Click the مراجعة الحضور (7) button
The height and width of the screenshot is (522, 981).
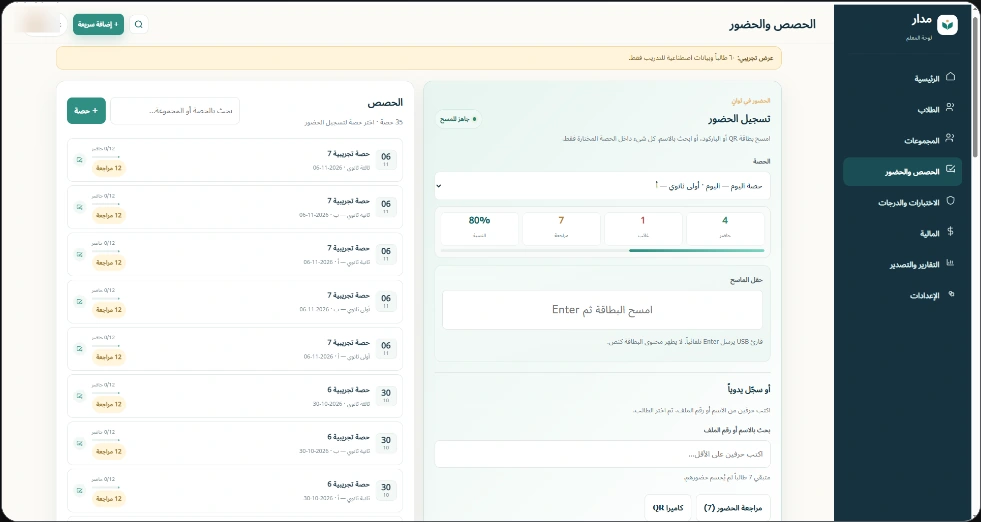click(733, 508)
